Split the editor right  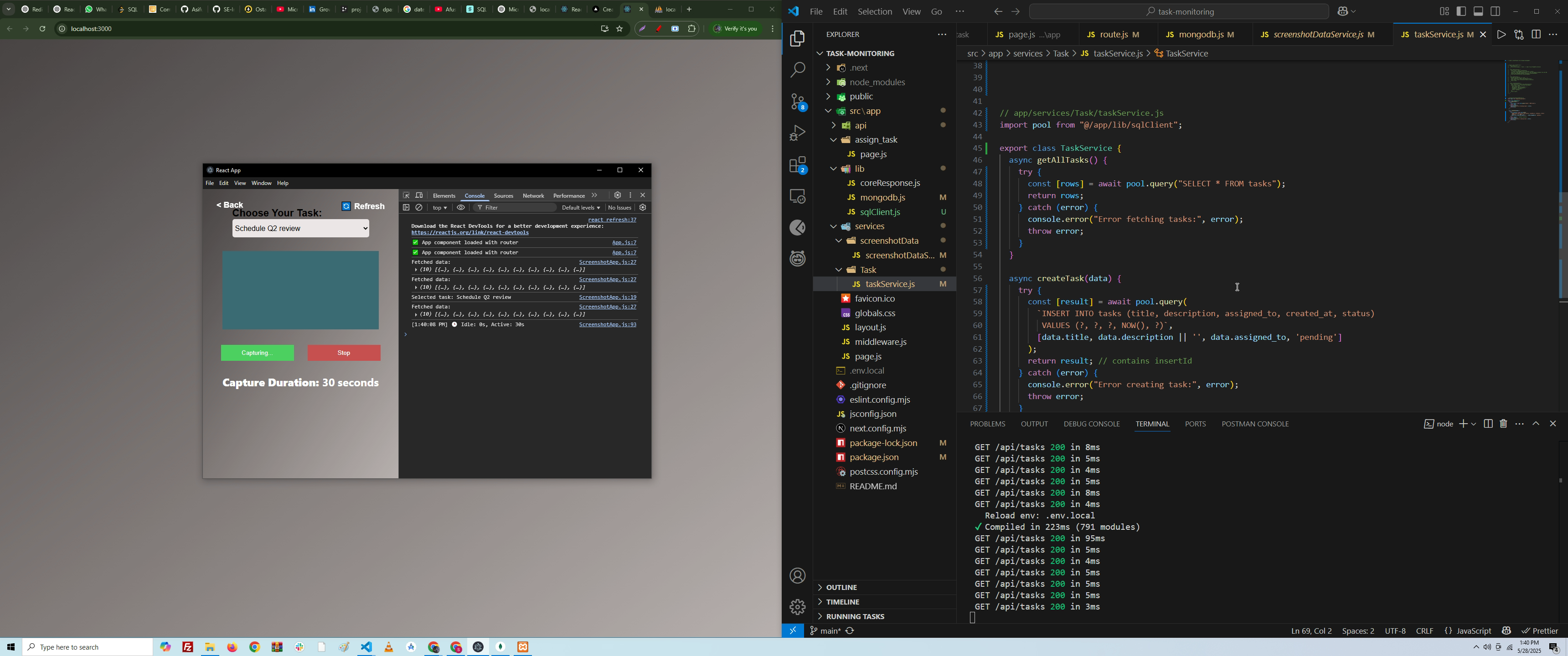click(x=1536, y=35)
